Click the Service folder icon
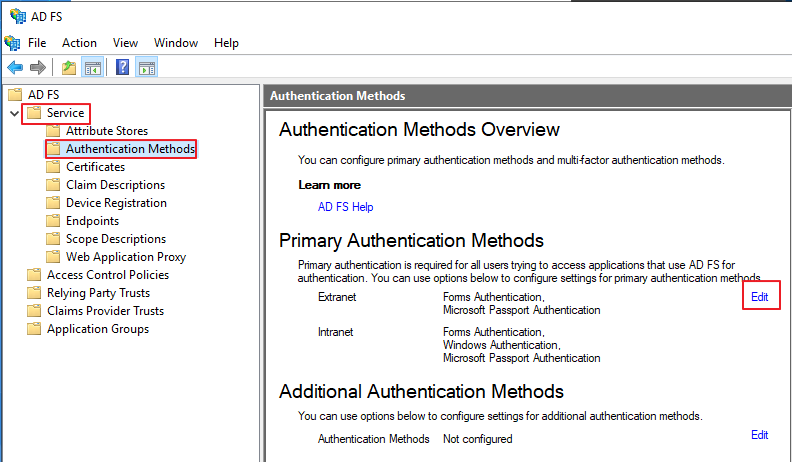Viewport: 792px width, 462px height. (x=34, y=113)
